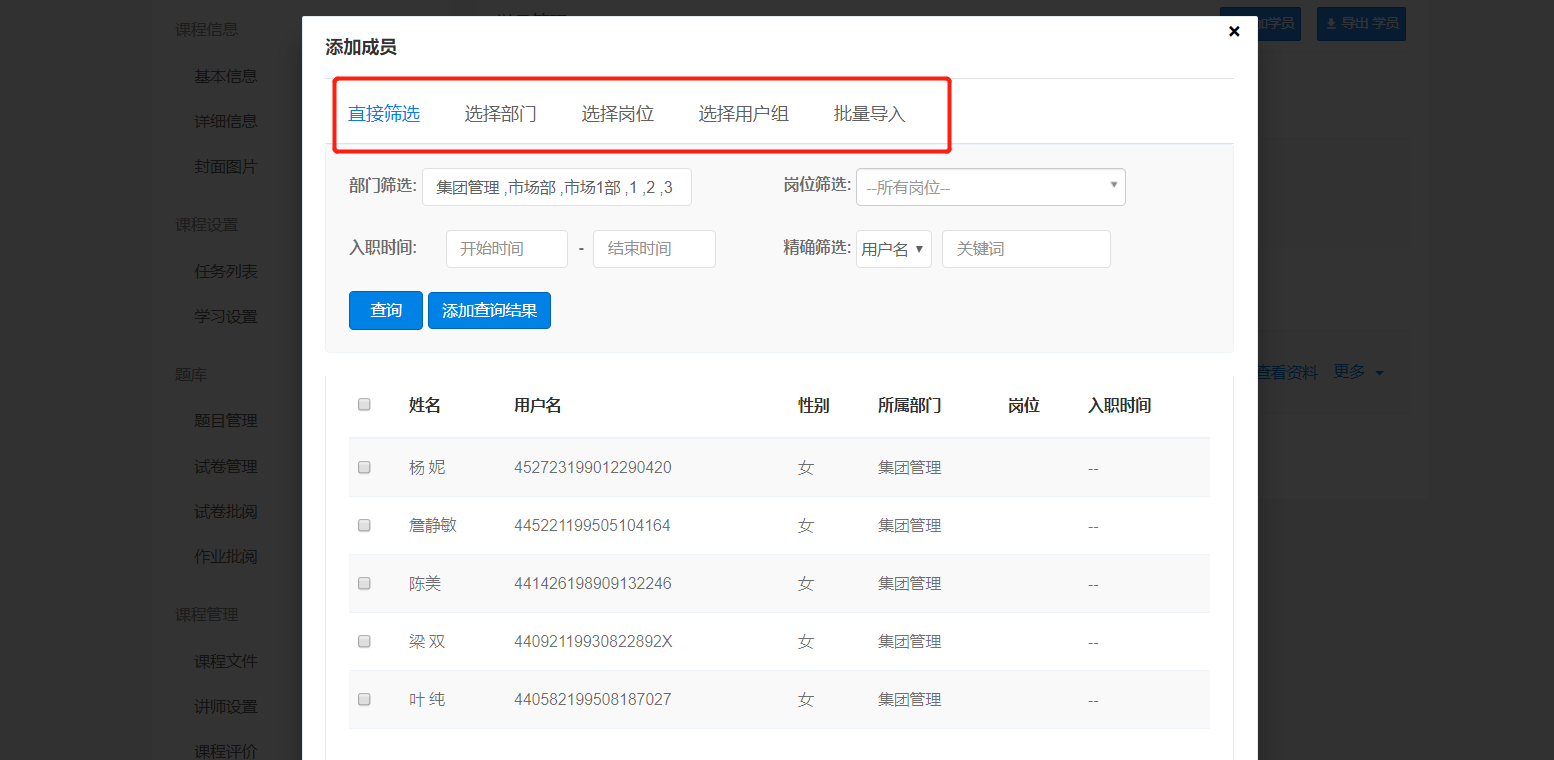Close the 添加成员 dialog
The width and height of the screenshot is (1554, 760).
[x=1234, y=31]
